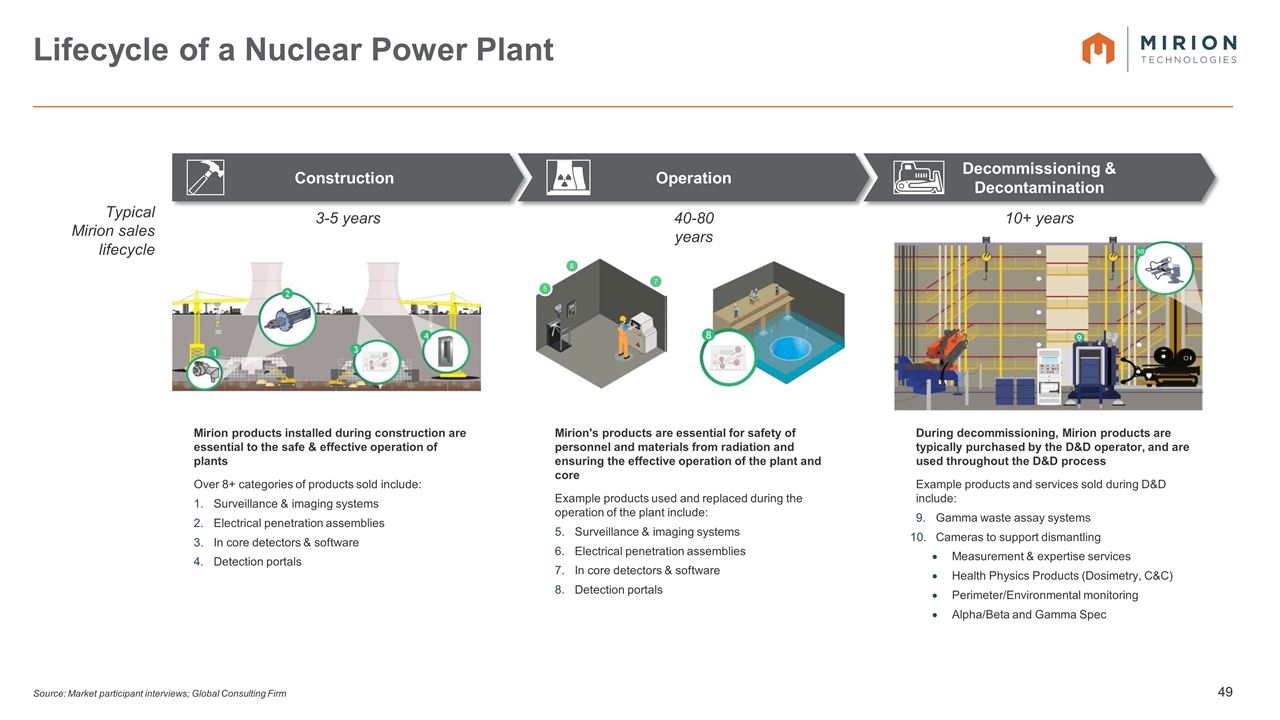The width and height of the screenshot is (1280, 720).
Task: Select the Construction phase banner
Action: tap(348, 178)
